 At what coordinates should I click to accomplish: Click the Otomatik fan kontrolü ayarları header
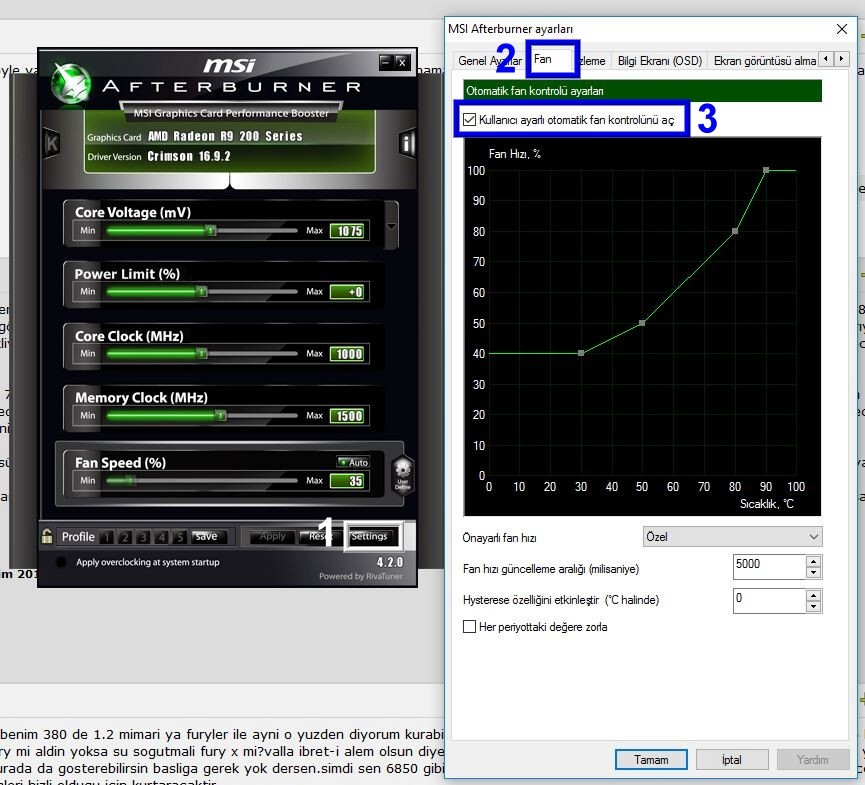pos(643,91)
